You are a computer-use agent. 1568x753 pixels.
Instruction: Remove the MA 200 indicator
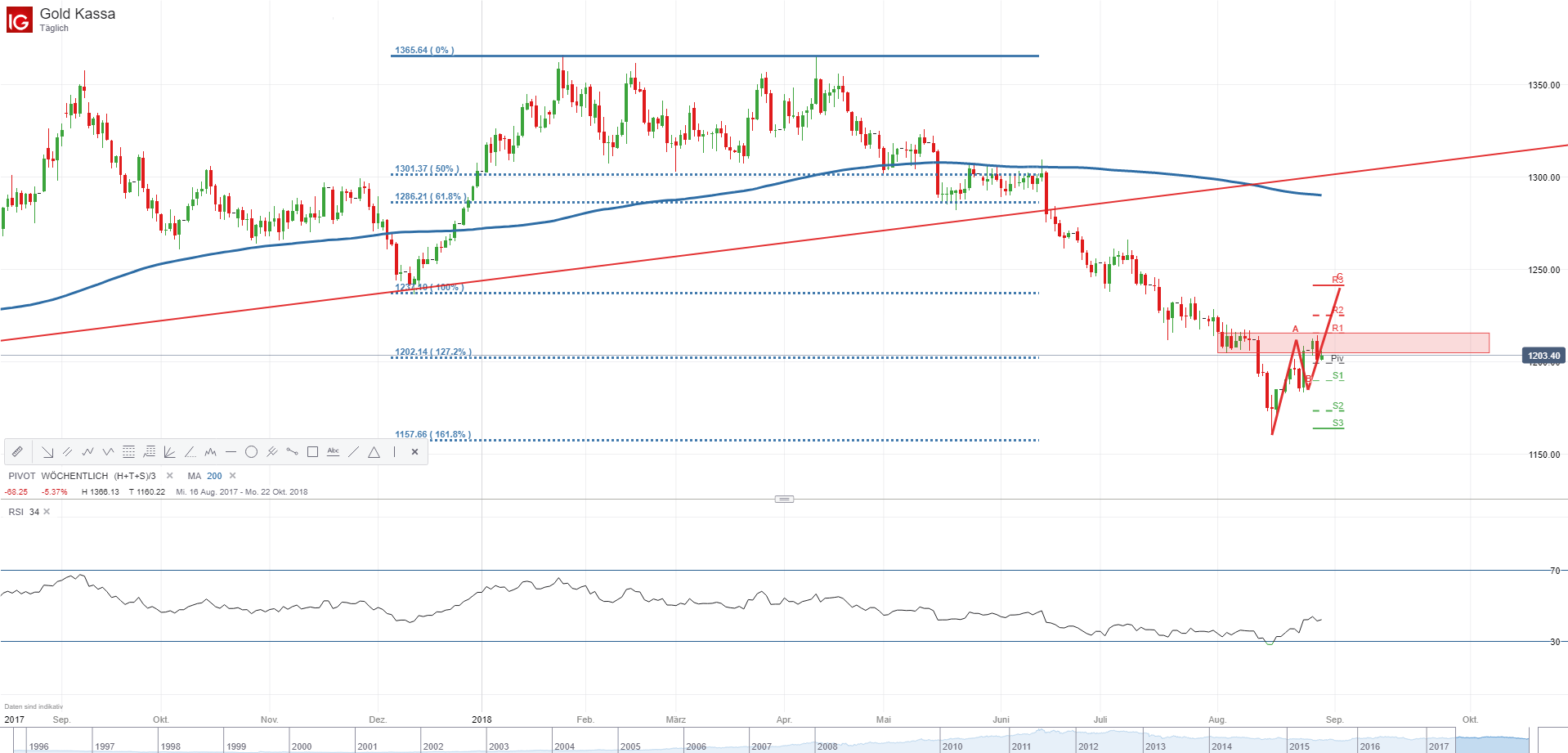click(x=233, y=476)
